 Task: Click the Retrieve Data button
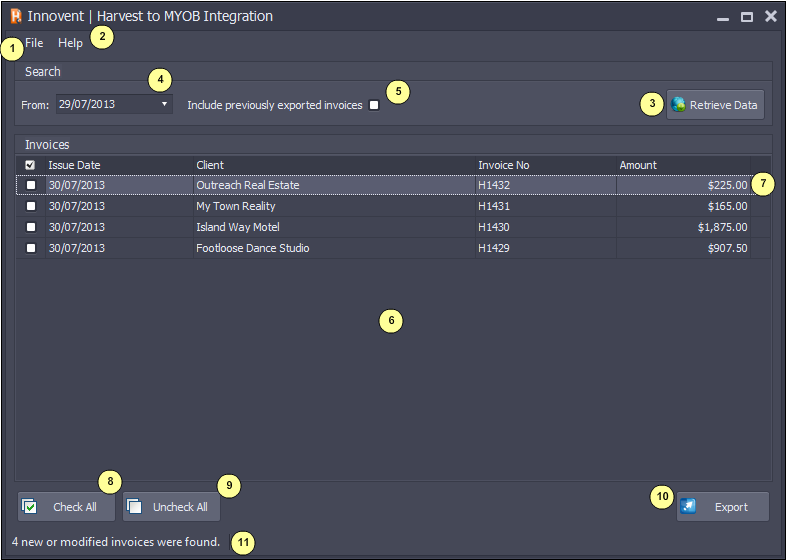715,105
